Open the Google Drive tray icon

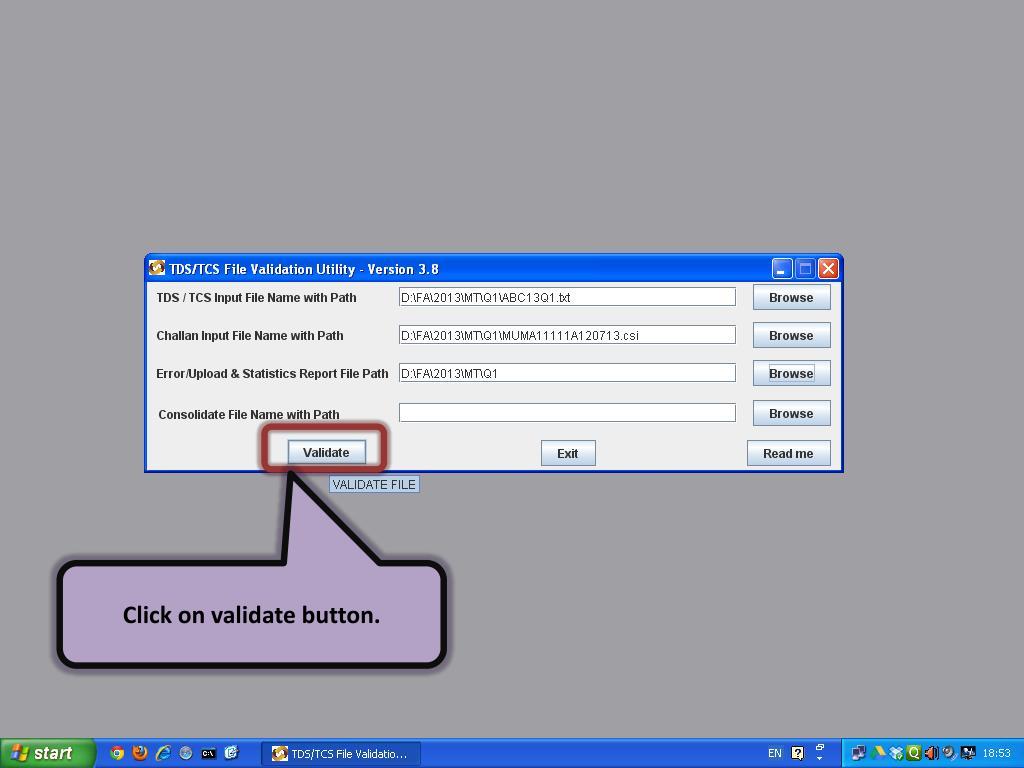point(879,753)
